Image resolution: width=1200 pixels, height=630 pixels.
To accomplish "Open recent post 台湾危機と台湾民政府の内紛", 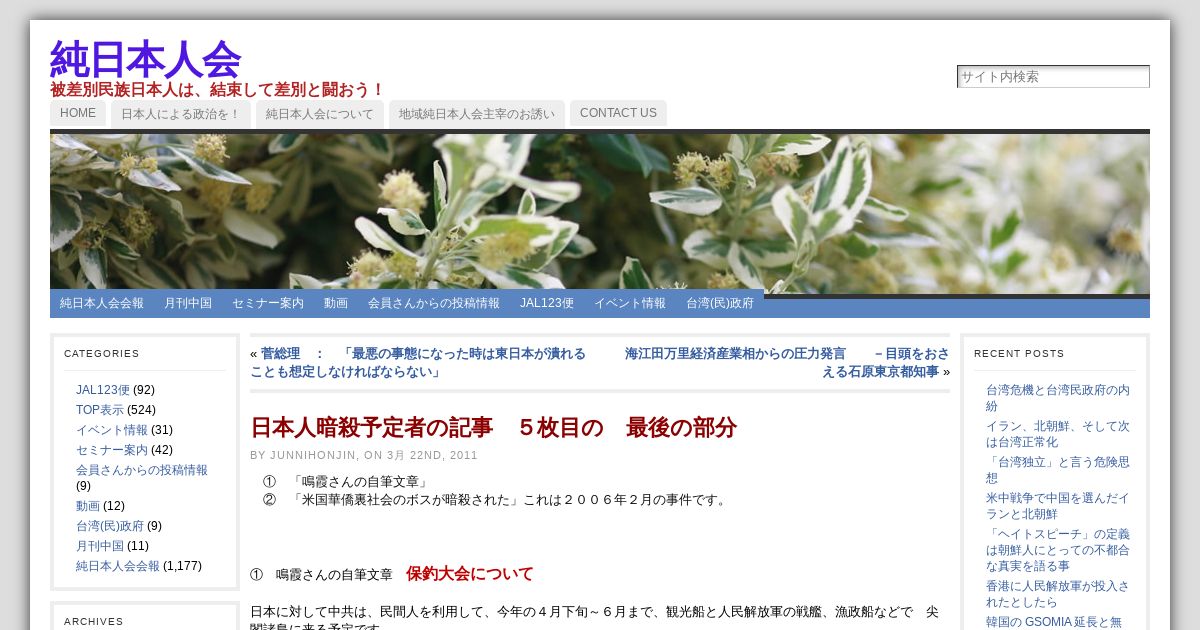I will click(1058, 398).
